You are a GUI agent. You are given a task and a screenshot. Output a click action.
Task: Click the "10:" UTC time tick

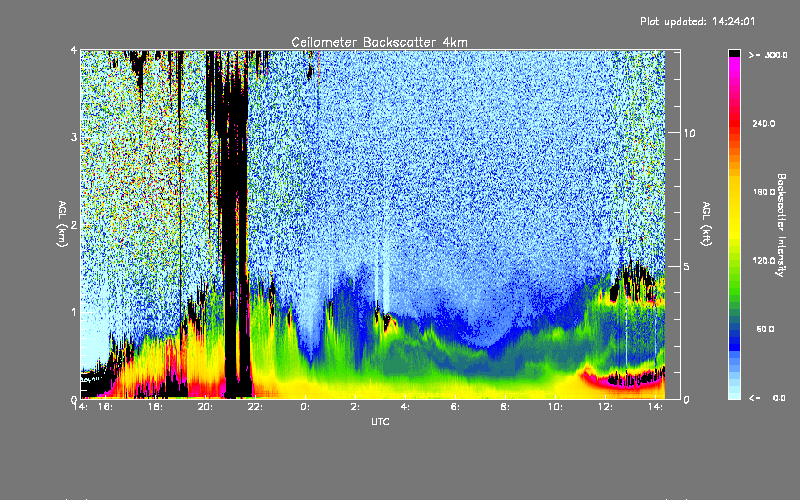[x=555, y=407]
